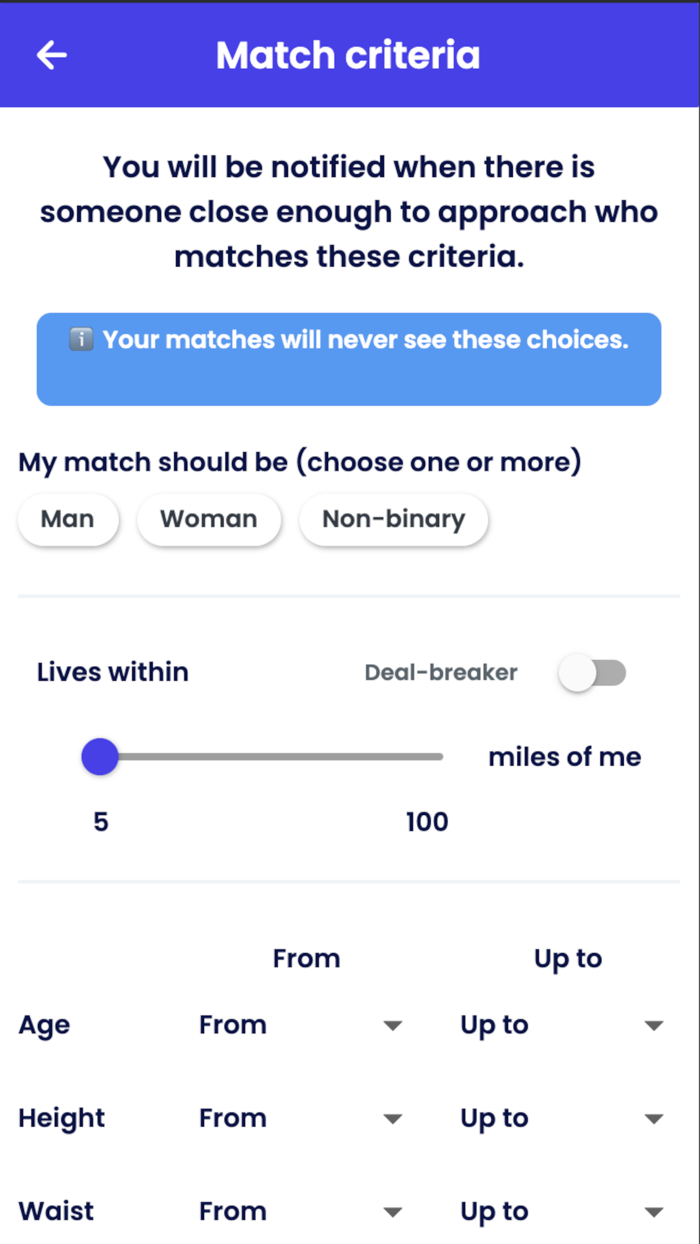
Task: Click the Height From dropdown arrow
Action: coord(393,1118)
